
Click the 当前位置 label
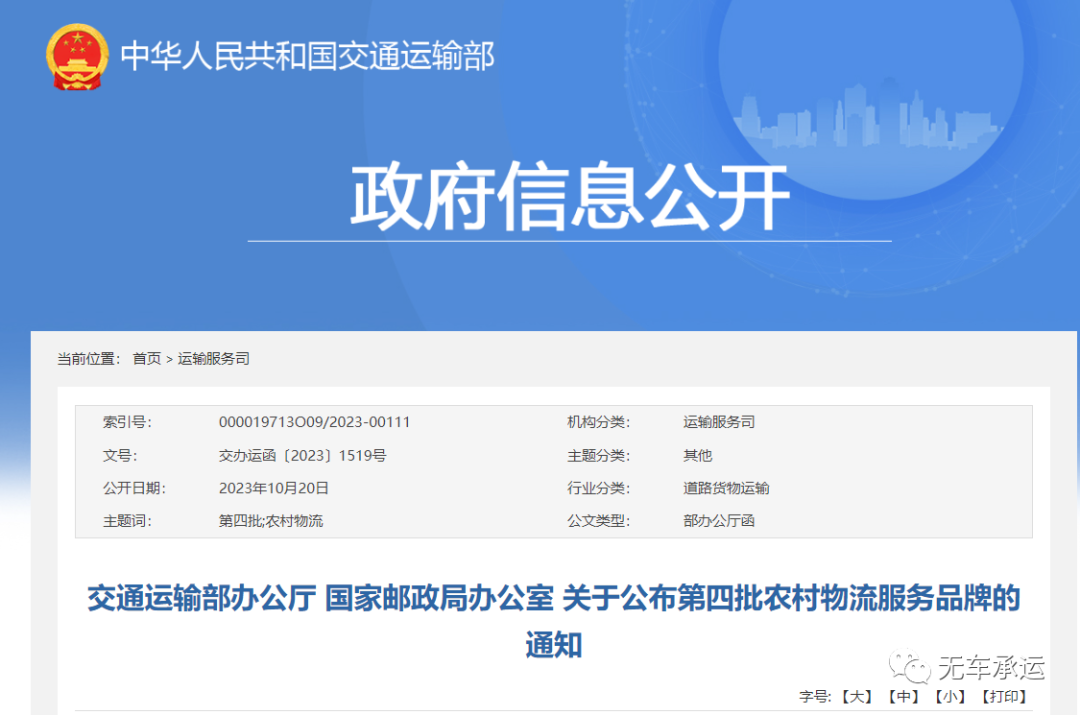tap(89, 359)
